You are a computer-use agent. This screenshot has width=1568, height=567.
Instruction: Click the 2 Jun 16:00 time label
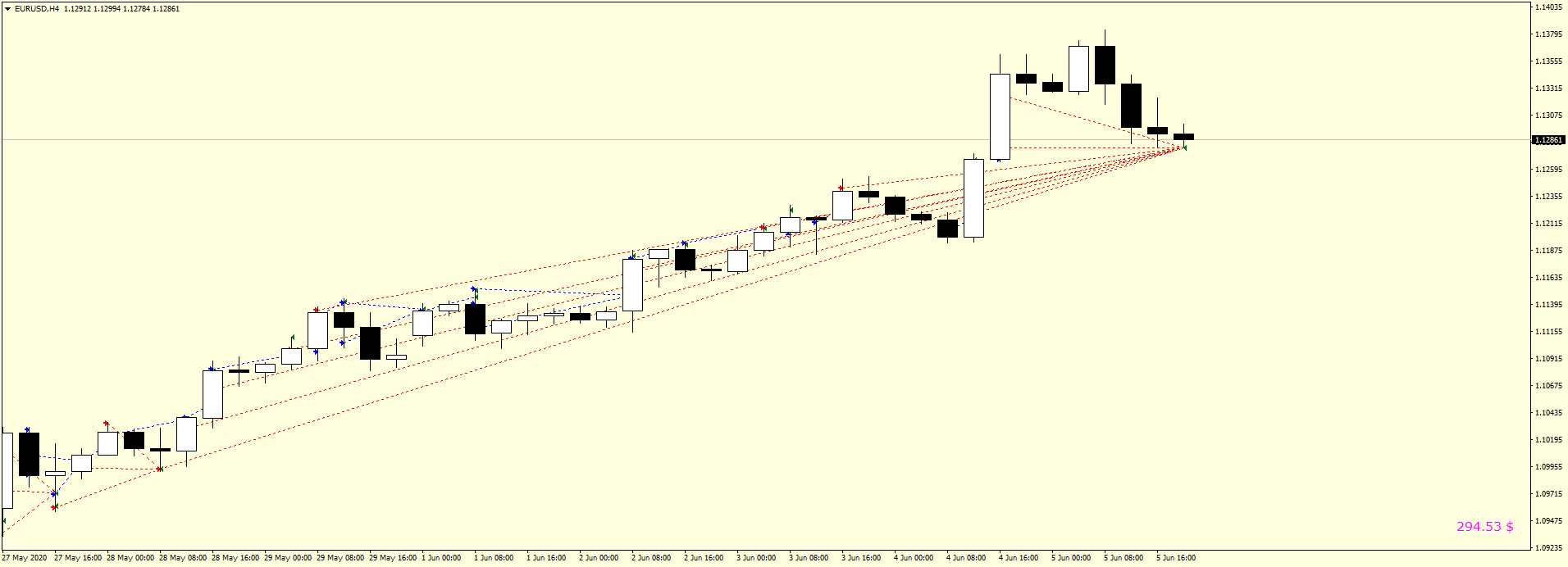(x=704, y=558)
